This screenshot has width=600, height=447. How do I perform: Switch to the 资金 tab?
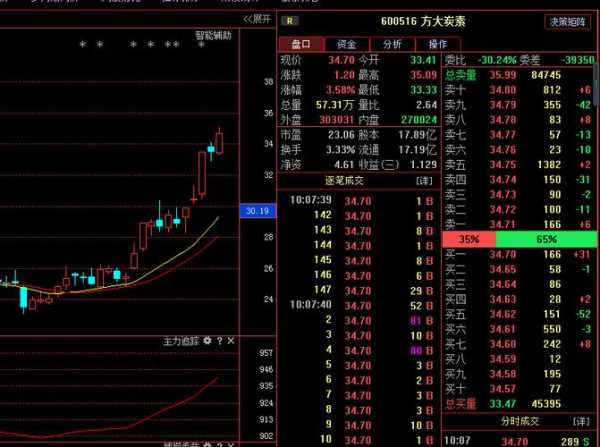346,44
